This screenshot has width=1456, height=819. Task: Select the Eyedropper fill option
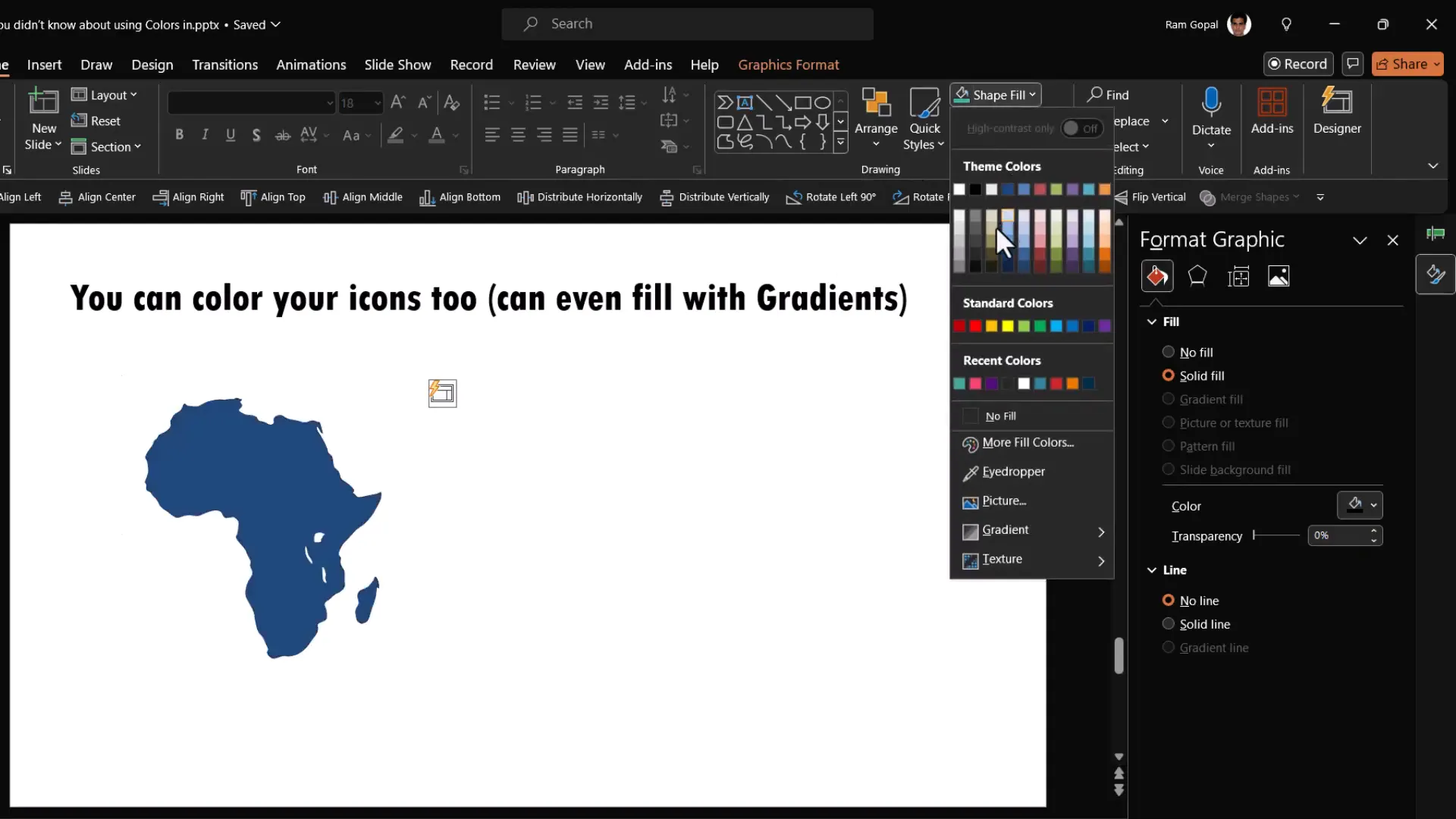point(1013,472)
